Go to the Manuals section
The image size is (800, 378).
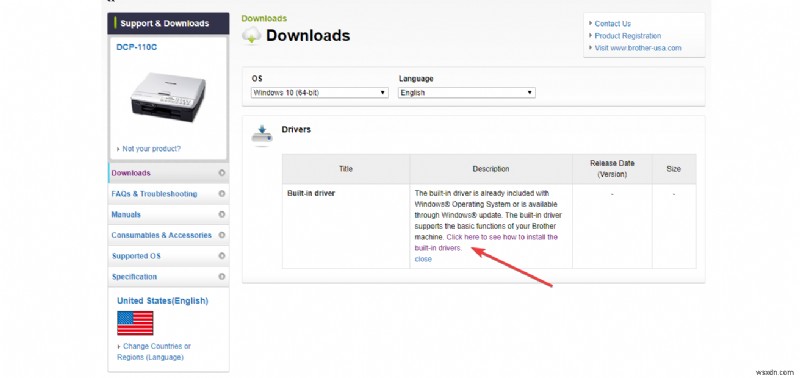coord(168,215)
